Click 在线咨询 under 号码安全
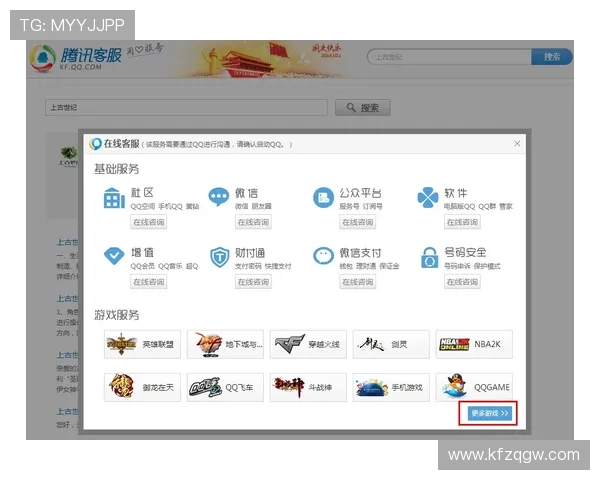The height and width of the screenshot is (480, 600). tap(462, 282)
